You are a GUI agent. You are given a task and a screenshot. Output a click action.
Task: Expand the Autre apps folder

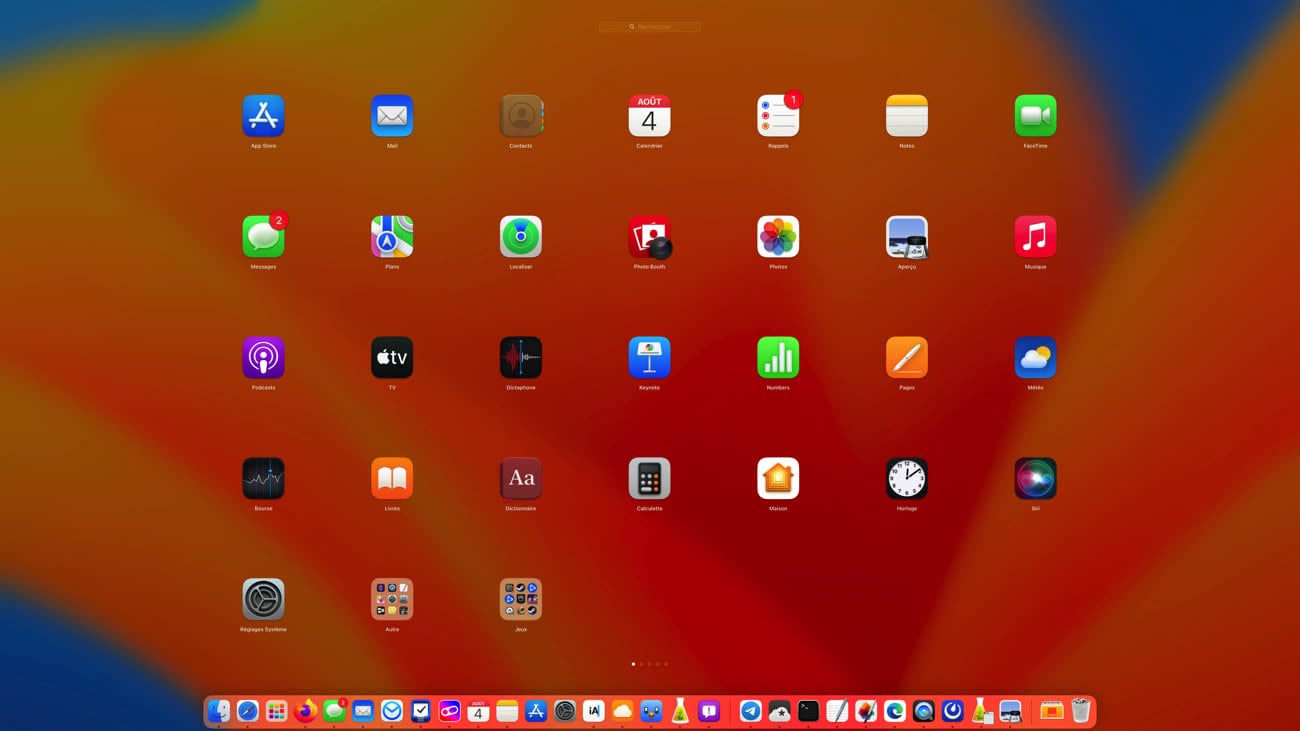392,600
